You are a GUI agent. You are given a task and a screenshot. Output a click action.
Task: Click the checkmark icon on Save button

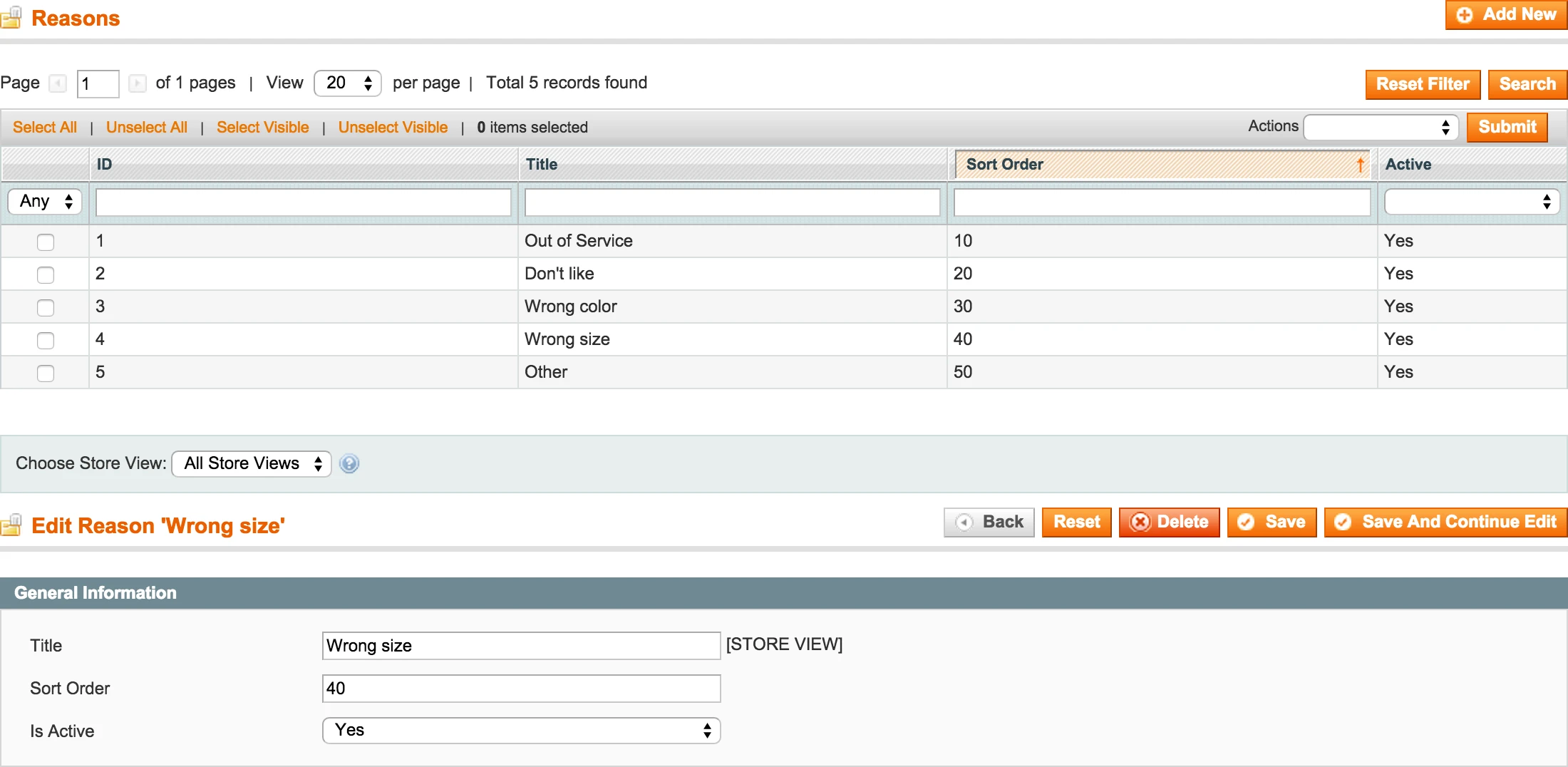click(x=1246, y=522)
